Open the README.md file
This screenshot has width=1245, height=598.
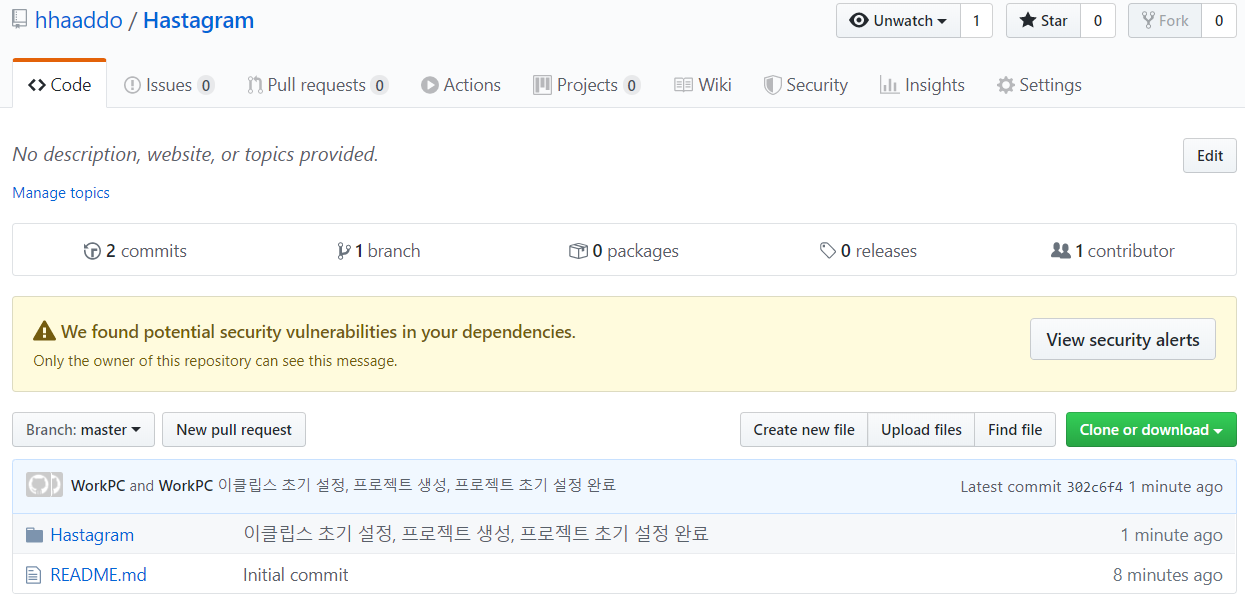98,575
